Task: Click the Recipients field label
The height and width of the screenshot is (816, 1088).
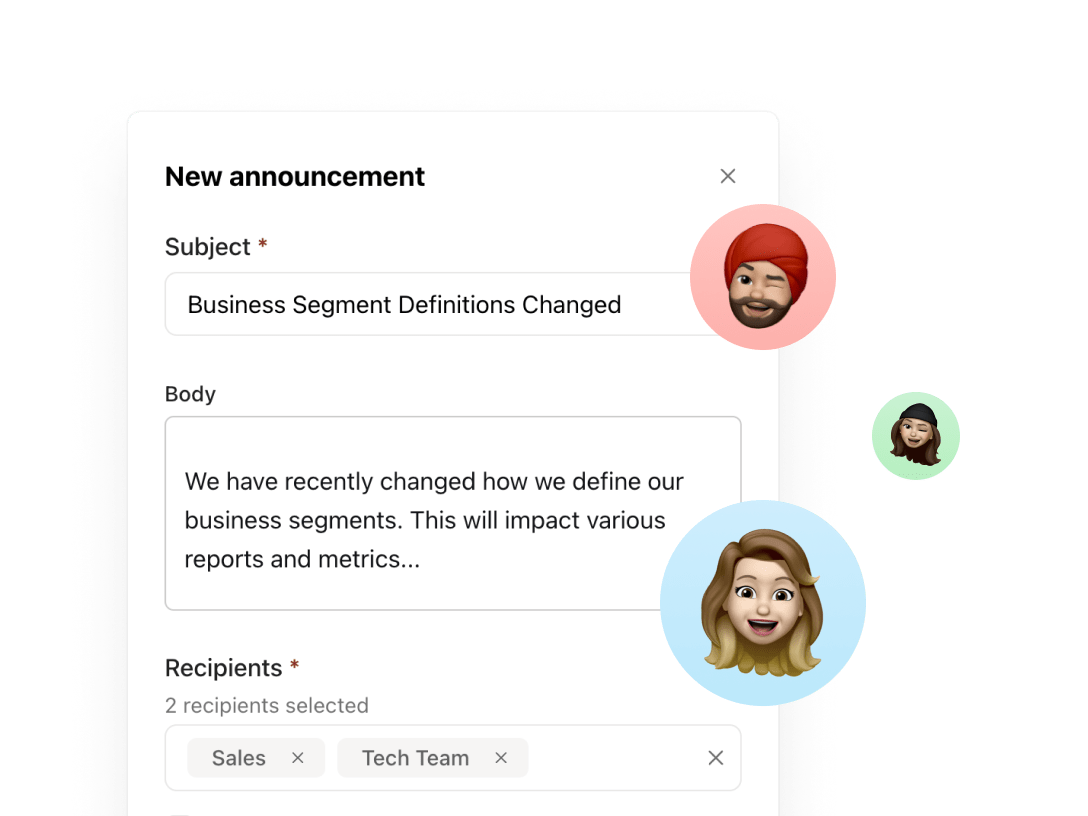Action: (223, 668)
